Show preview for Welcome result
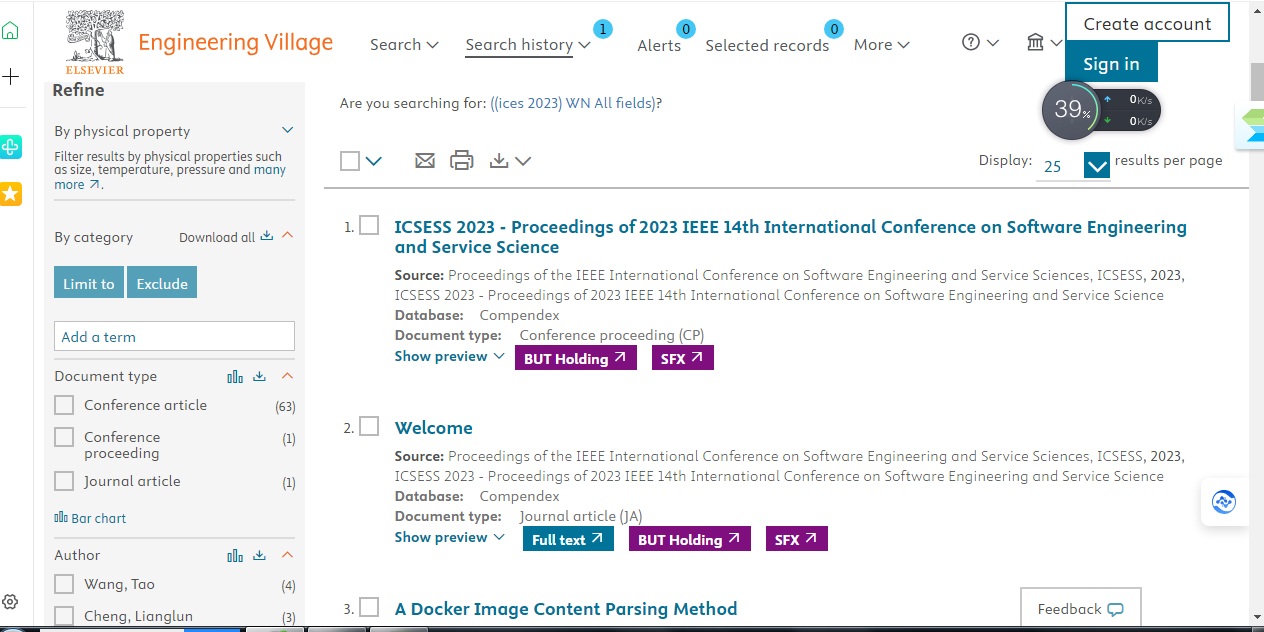The height and width of the screenshot is (632, 1264). click(449, 537)
